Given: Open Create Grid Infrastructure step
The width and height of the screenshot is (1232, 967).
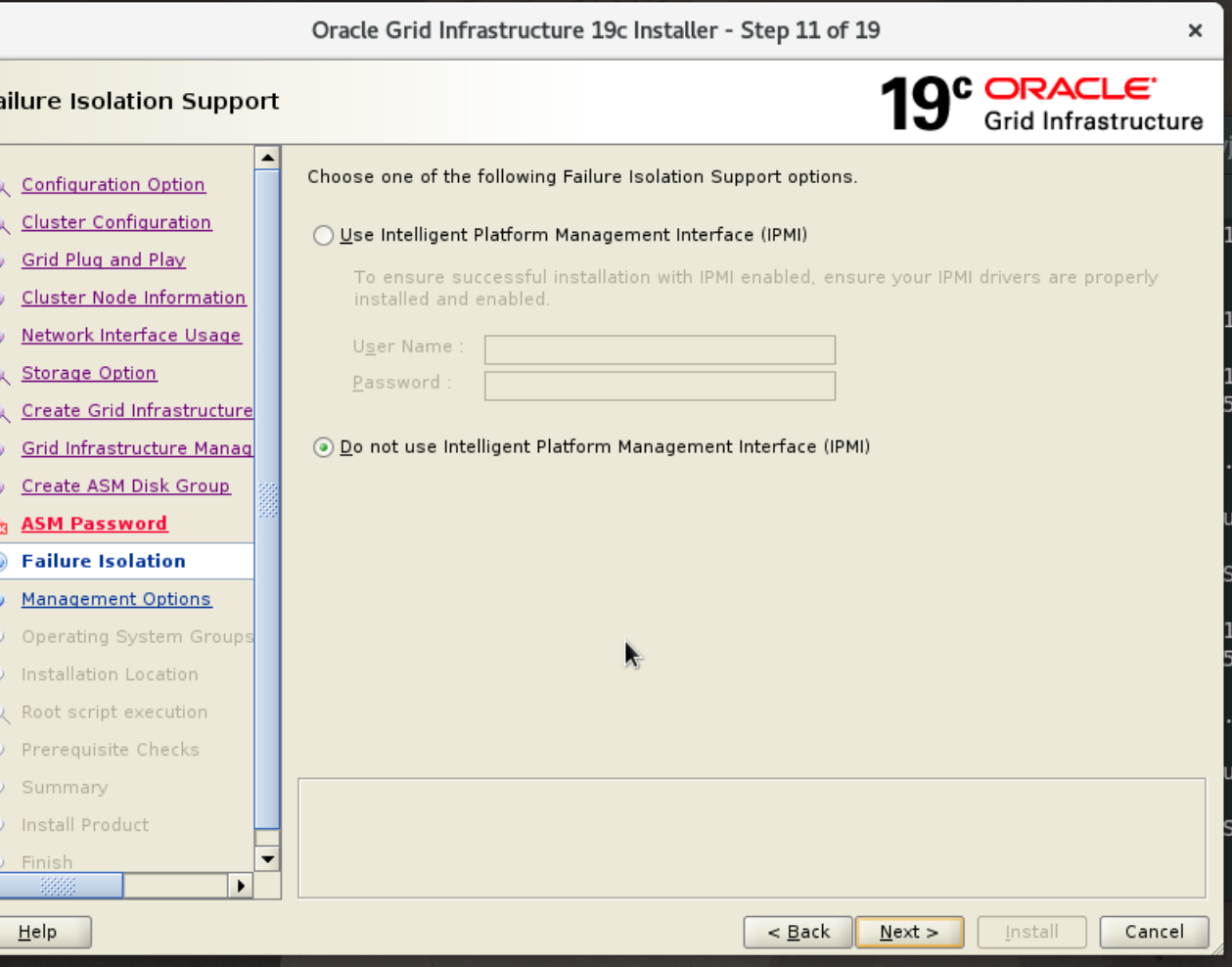Looking at the screenshot, I should click(x=137, y=411).
